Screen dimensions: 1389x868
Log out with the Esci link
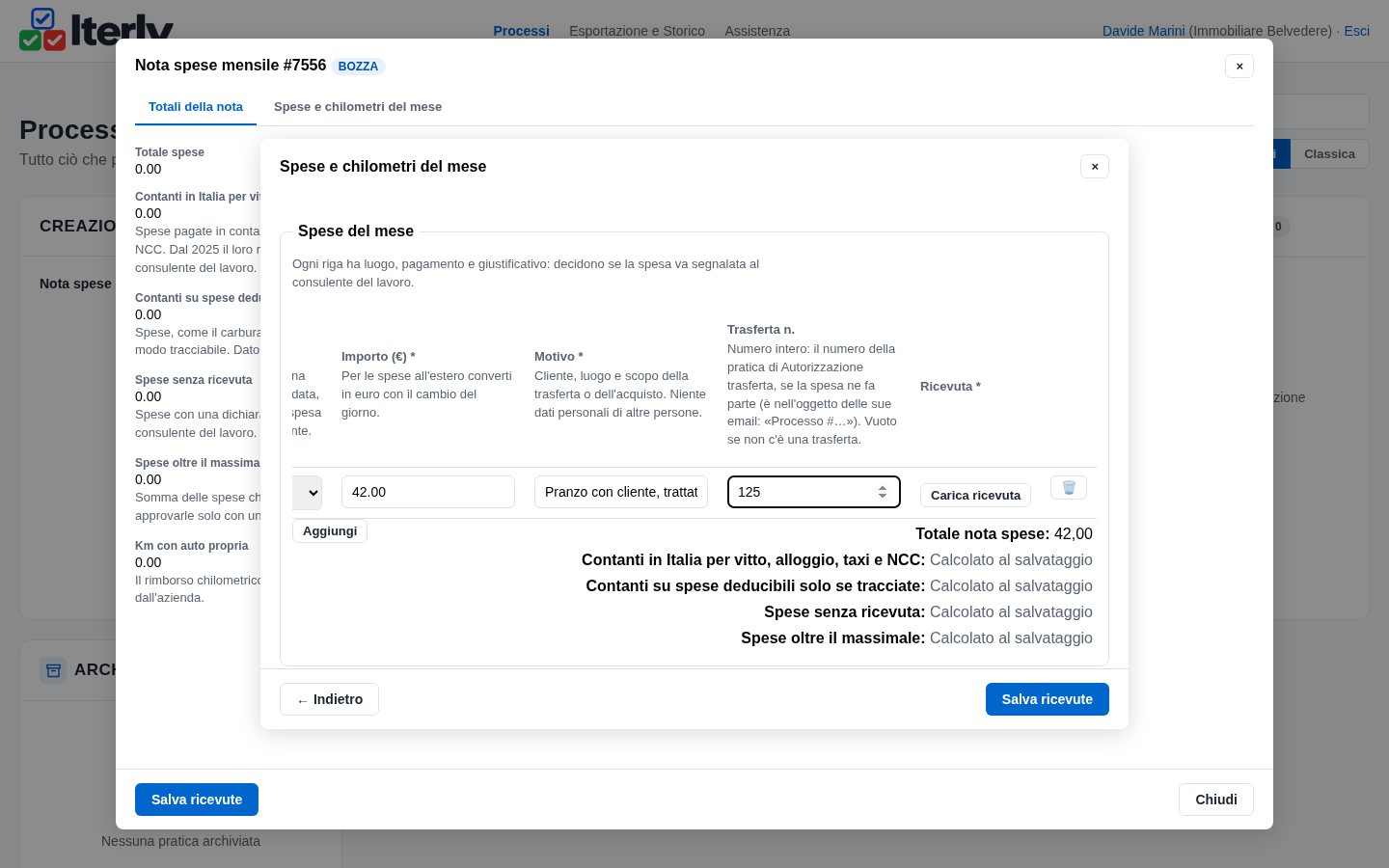point(1357,31)
